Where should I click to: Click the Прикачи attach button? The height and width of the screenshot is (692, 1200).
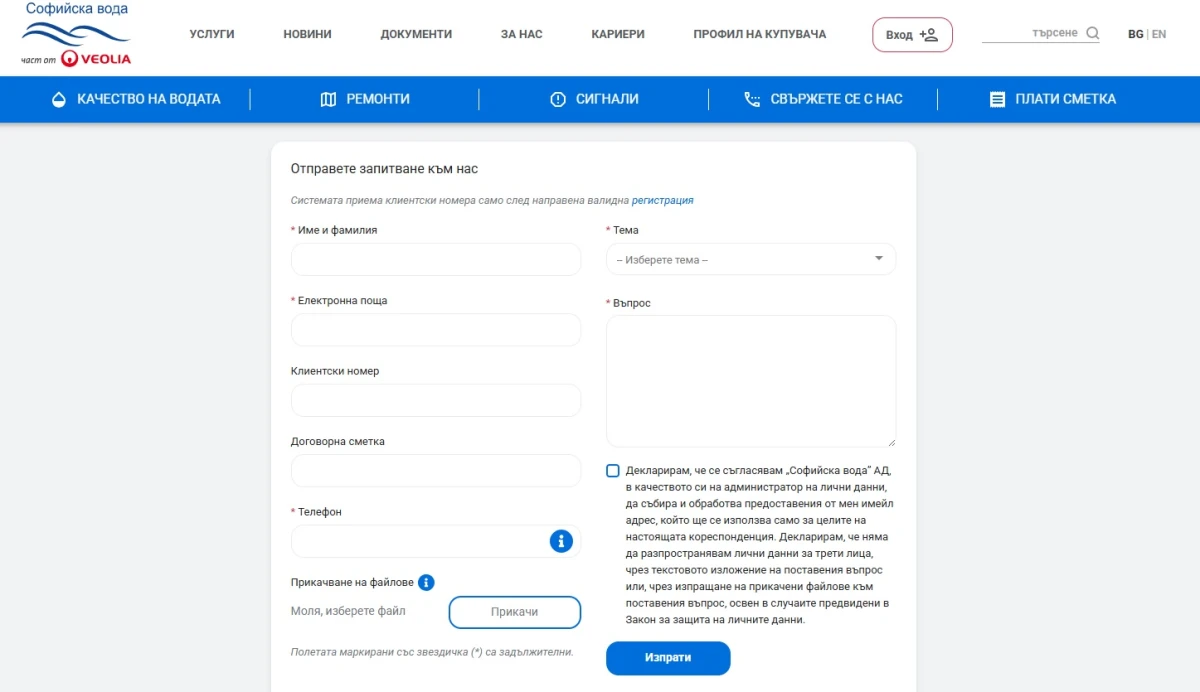click(x=515, y=612)
